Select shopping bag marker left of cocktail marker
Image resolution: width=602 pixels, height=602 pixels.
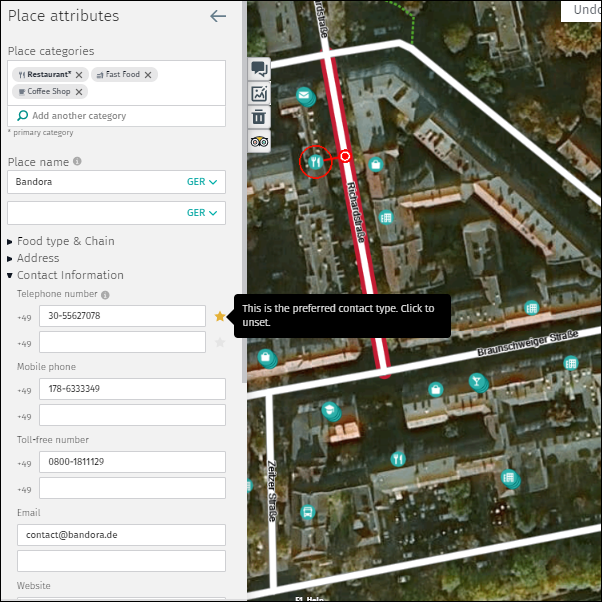pos(435,389)
